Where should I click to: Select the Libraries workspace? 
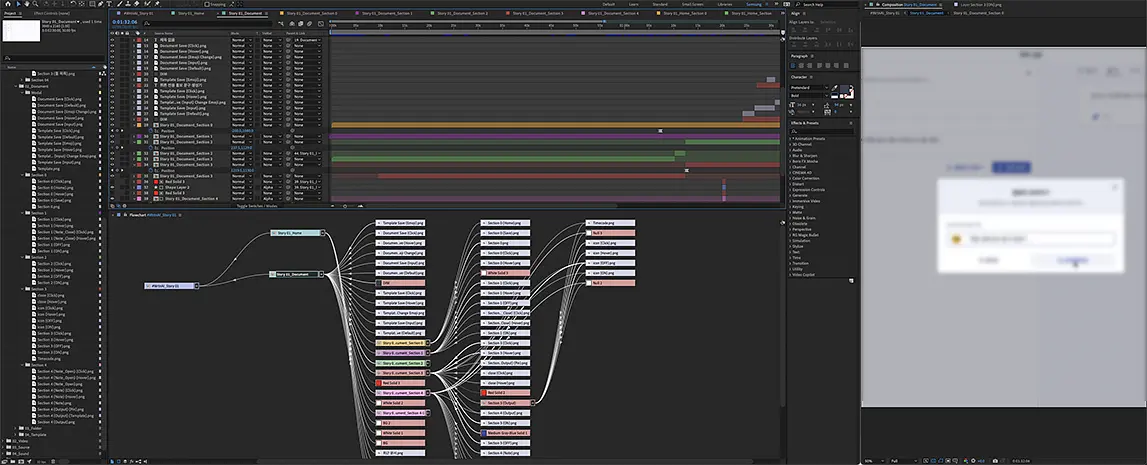coord(725,4)
